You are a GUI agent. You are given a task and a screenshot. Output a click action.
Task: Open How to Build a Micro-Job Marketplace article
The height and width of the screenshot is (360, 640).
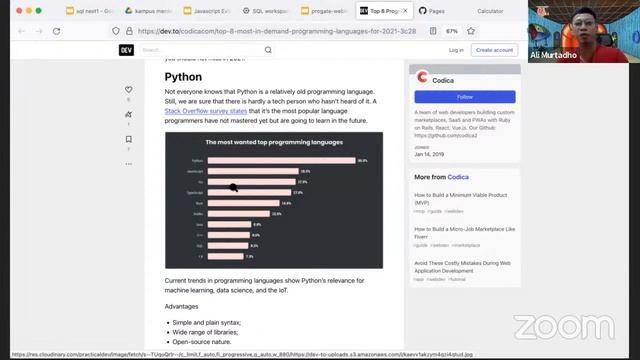[464, 233]
